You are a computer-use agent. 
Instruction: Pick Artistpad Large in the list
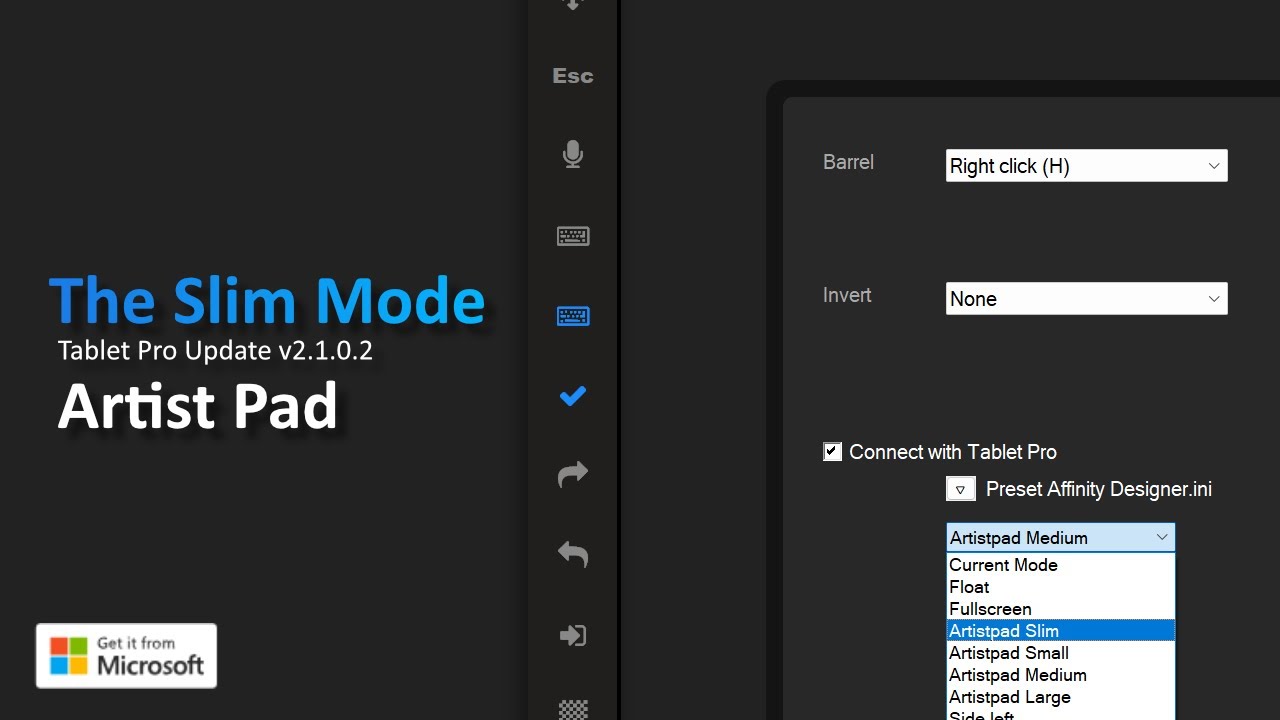(x=1060, y=697)
